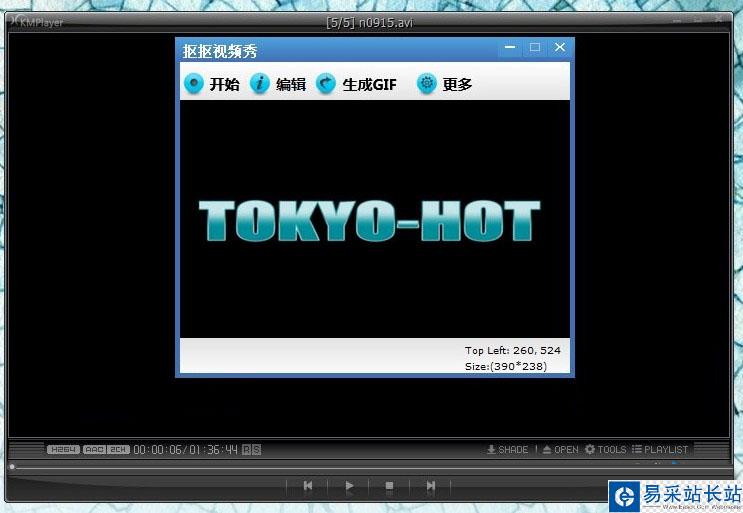Click the H264 video codec badge

tap(63, 450)
